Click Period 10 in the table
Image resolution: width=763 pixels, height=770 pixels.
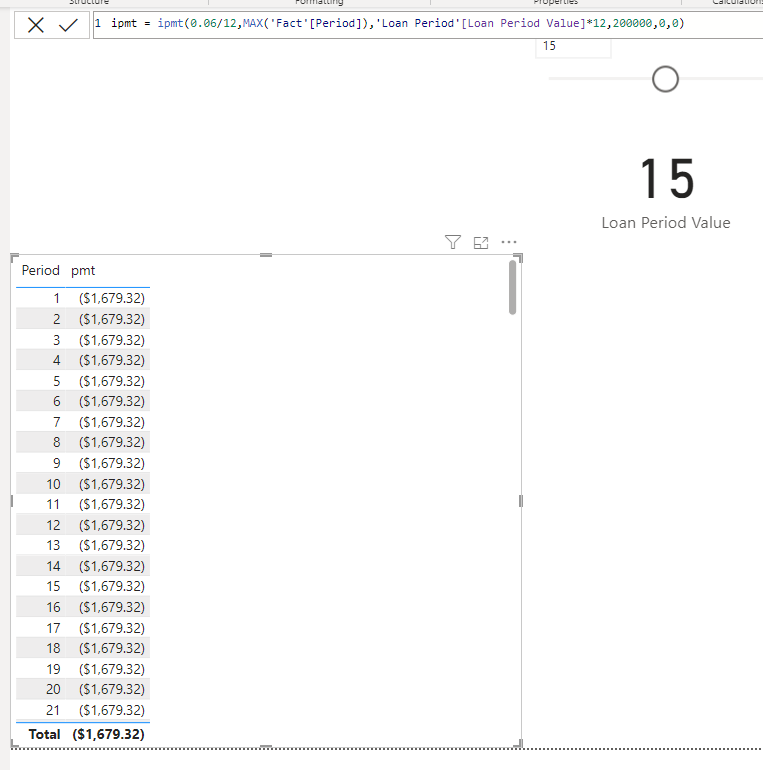pyautogui.click(x=54, y=485)
